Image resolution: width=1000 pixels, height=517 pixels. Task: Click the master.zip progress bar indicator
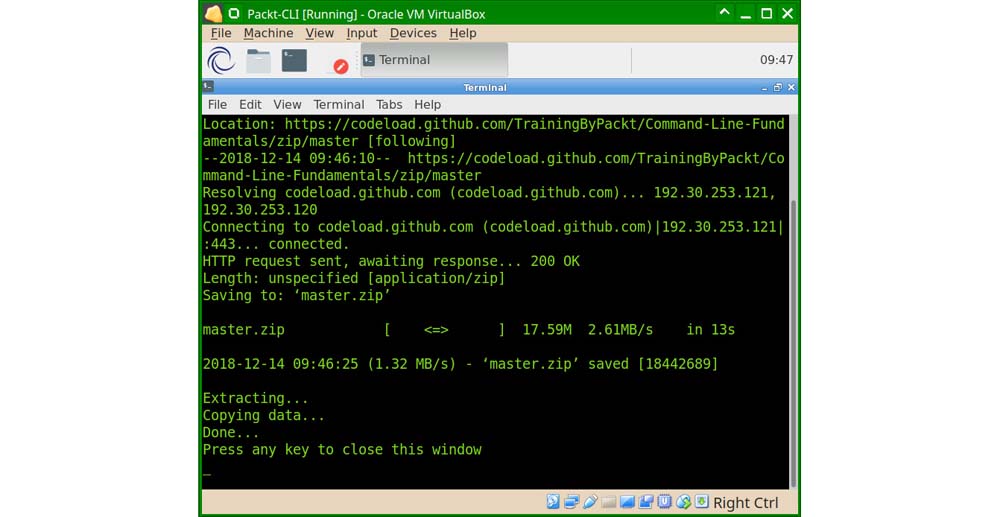click(x=445, y=330)
